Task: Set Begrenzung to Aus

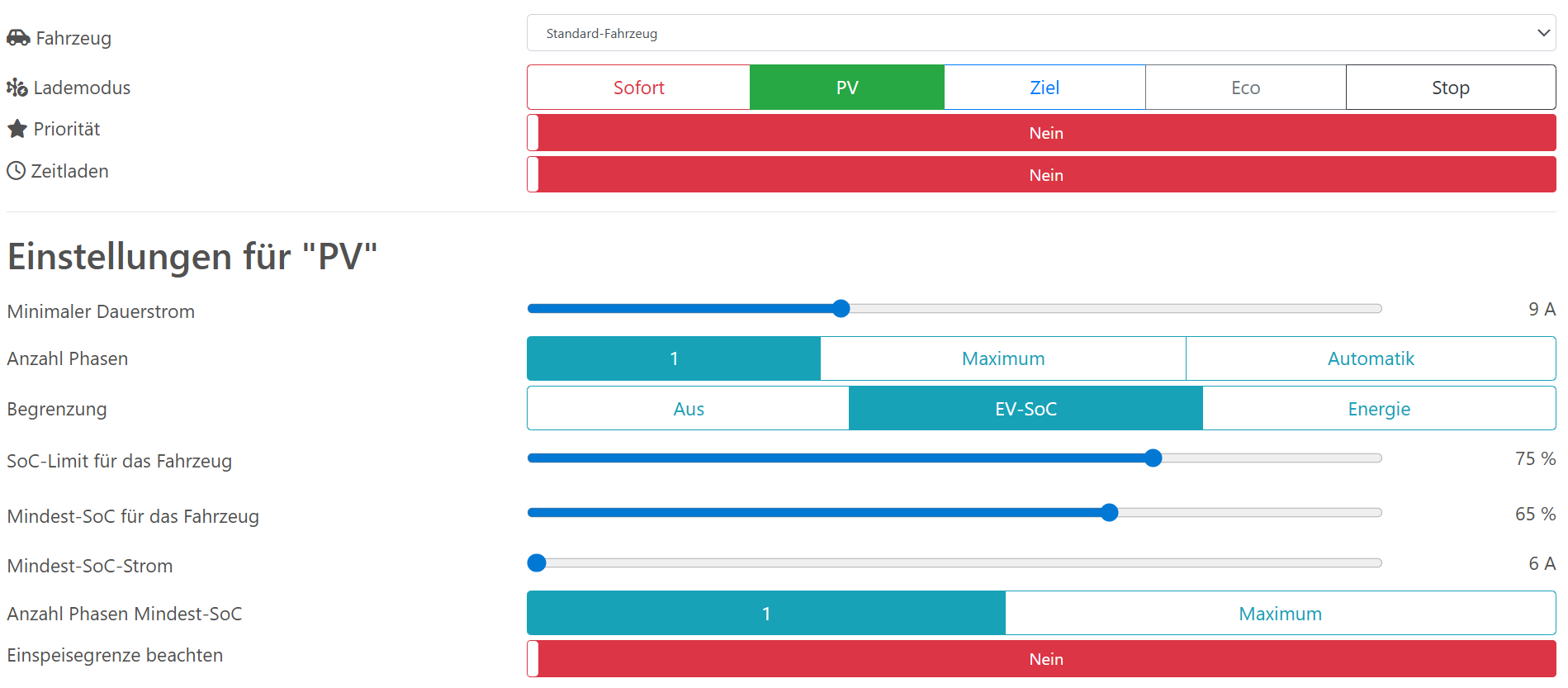Action: [689, 409]
